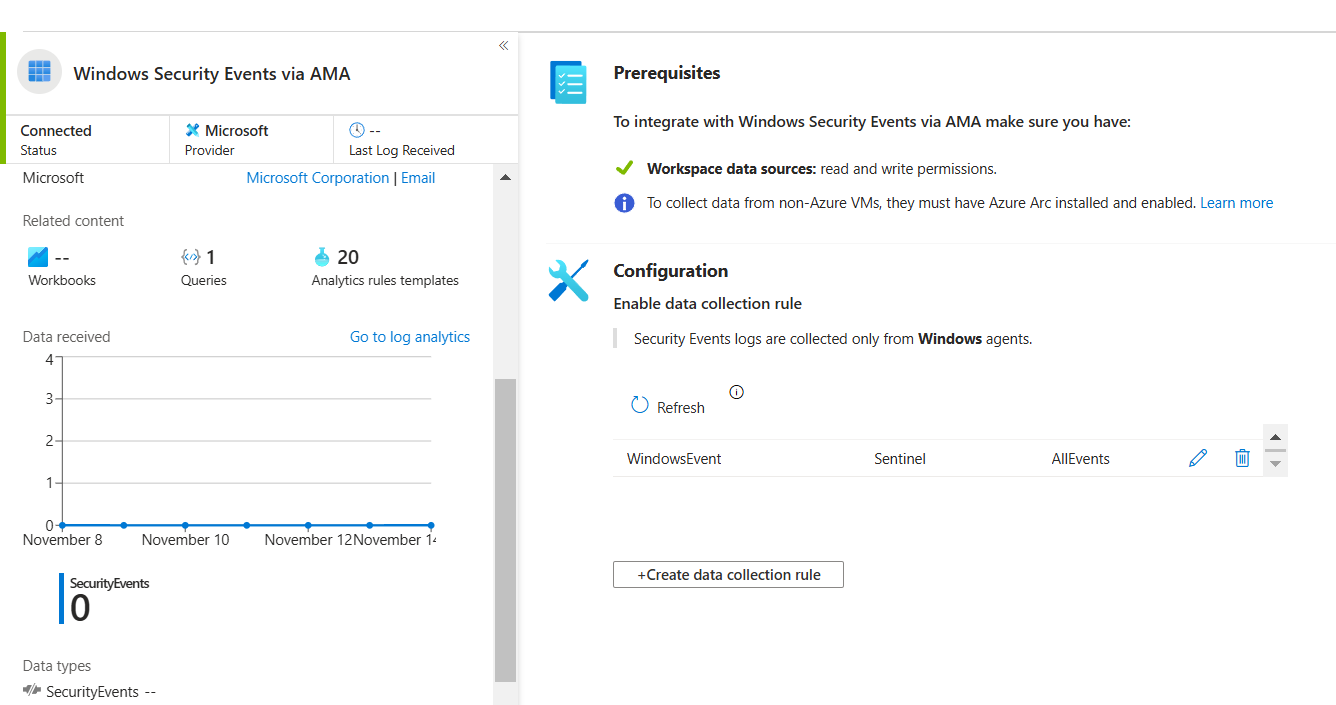Click the Email link
Image resolution: width=1336 pixels, height=705 pixels.
[x=418, y=177]
